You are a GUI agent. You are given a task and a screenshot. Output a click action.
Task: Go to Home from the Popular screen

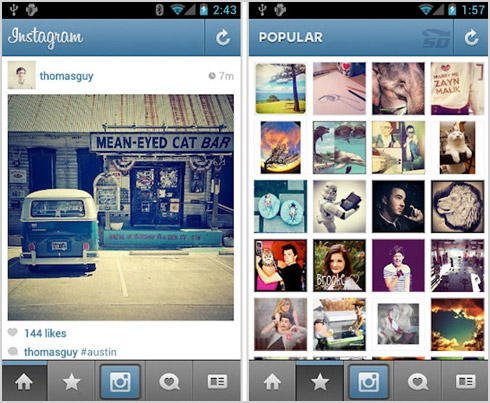(x=272, y=382)
